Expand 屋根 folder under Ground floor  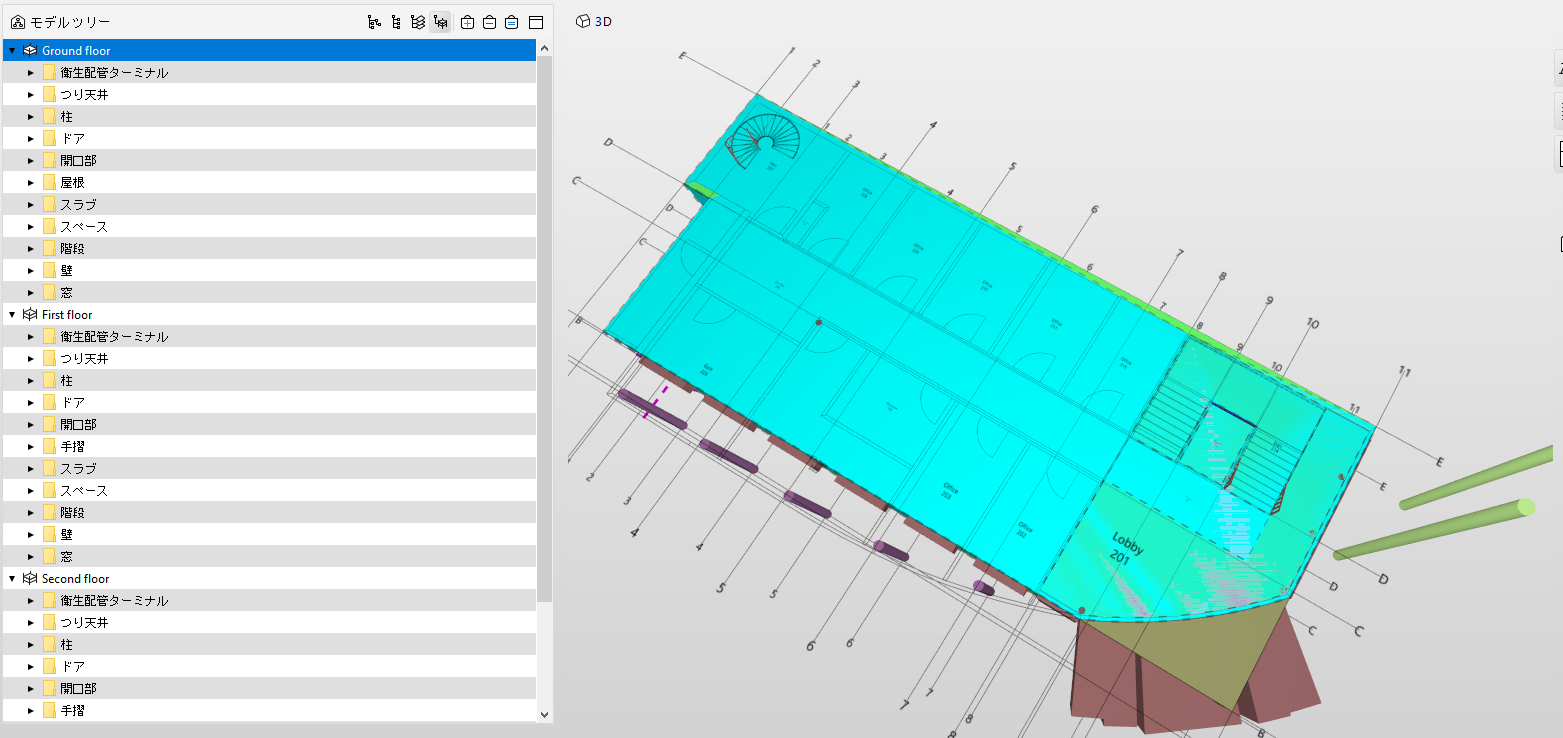31,183
